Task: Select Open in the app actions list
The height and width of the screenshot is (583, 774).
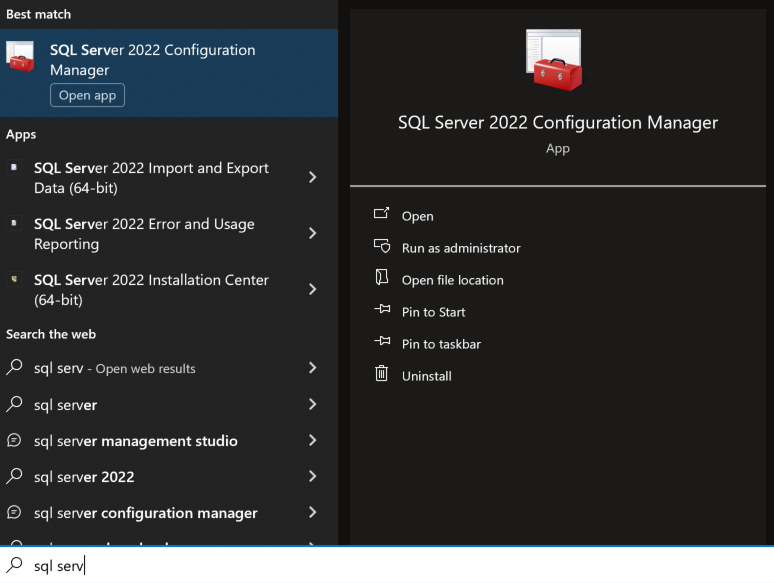Action: (x=417, y=216)
